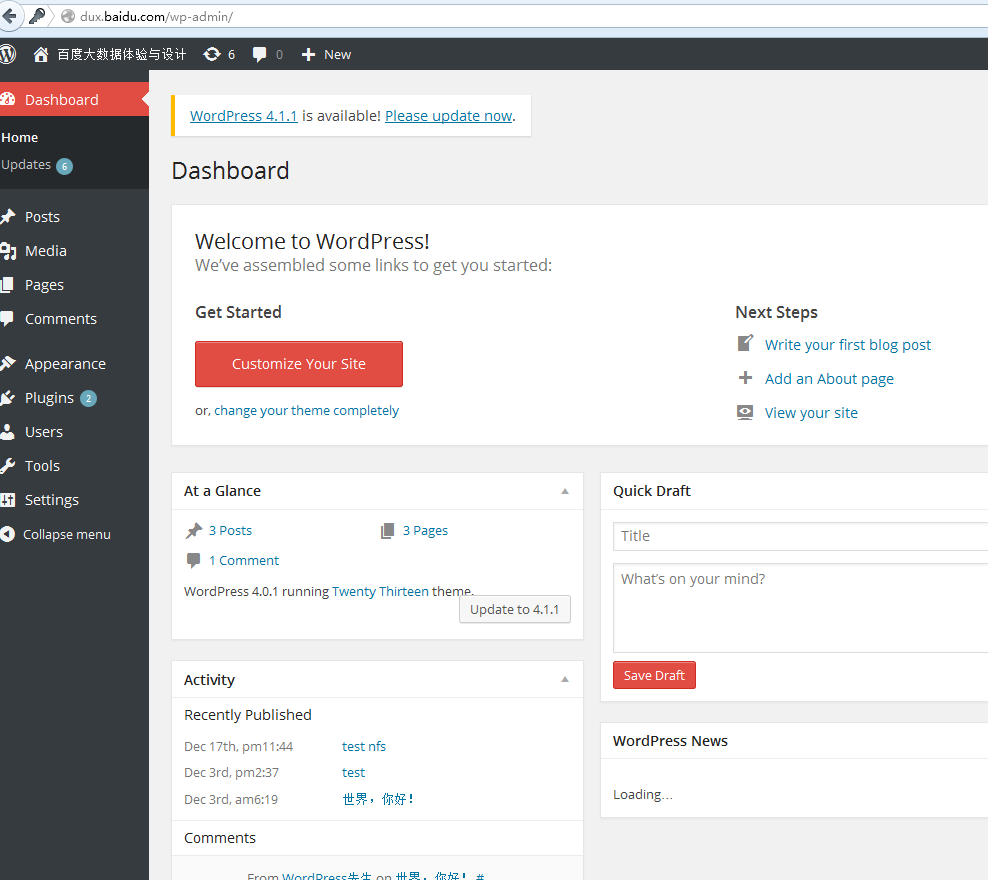Open the Users menu label
Image resolution: width=988 pixels, height=880 pixels.
pyautogui.click(x=43, y=432)
